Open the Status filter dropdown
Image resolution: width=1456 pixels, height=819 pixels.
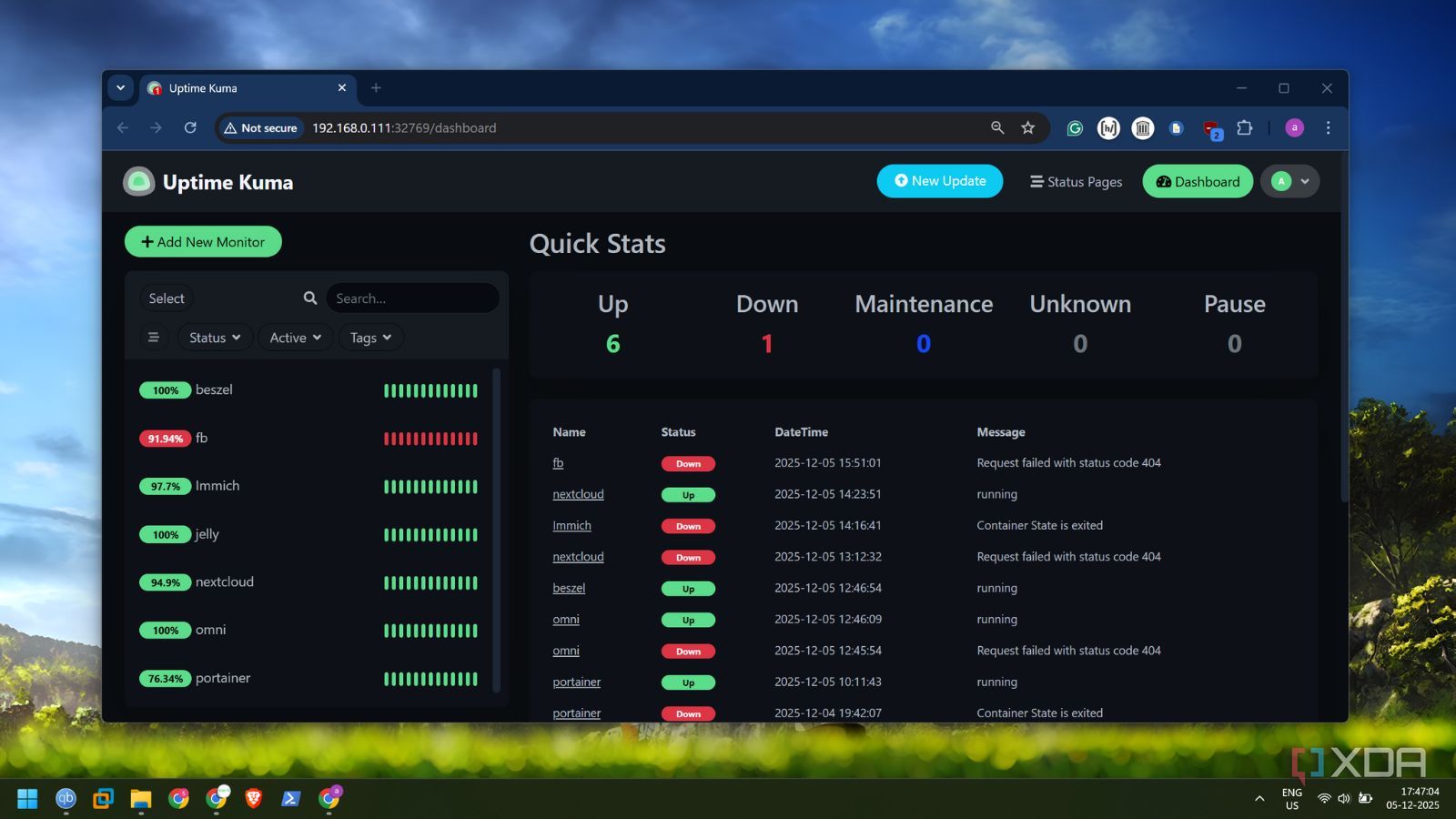[213, 337]
